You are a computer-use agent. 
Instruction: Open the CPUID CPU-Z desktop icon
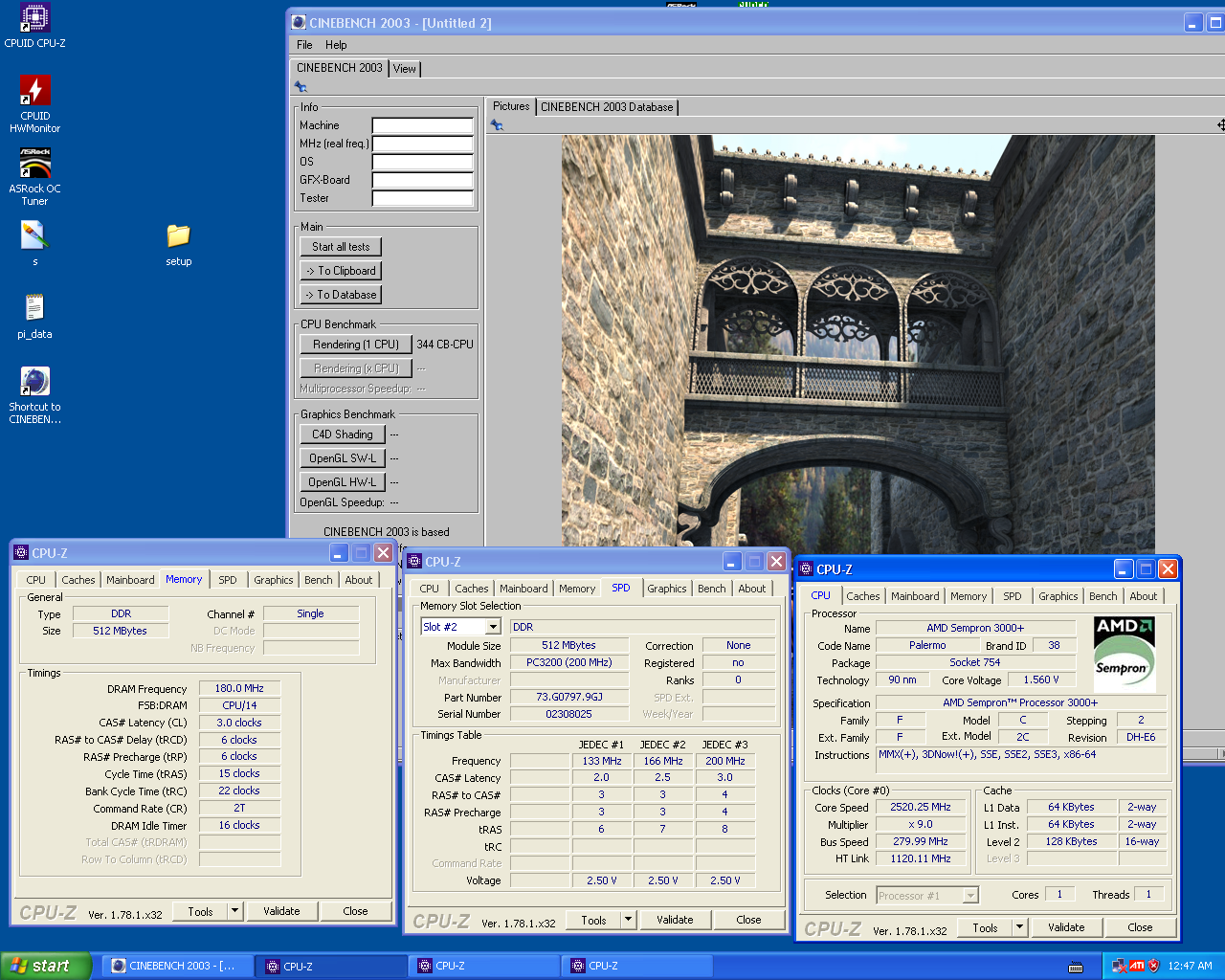(35, 26)
